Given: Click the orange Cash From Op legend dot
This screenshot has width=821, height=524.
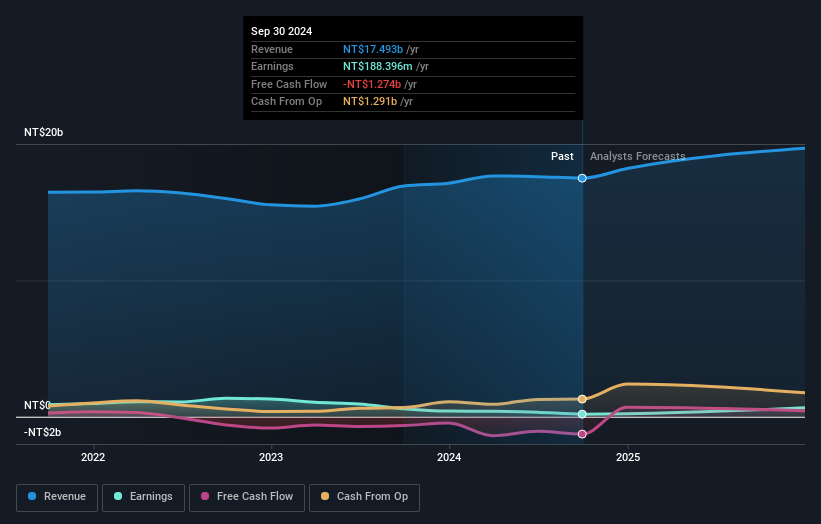Looking at the screenshot, I should point(325,496).
